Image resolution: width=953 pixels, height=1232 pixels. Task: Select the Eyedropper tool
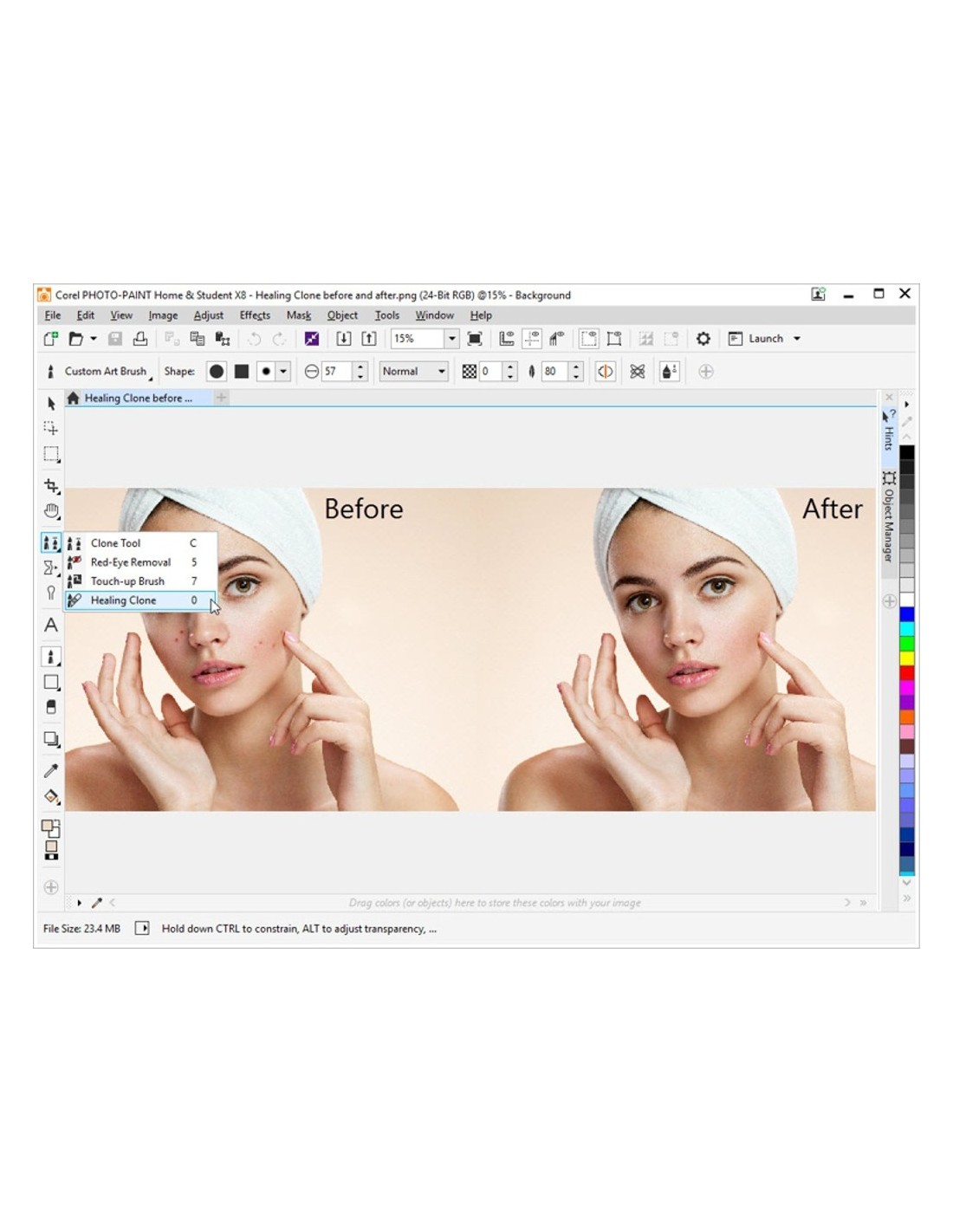[51, 770]
